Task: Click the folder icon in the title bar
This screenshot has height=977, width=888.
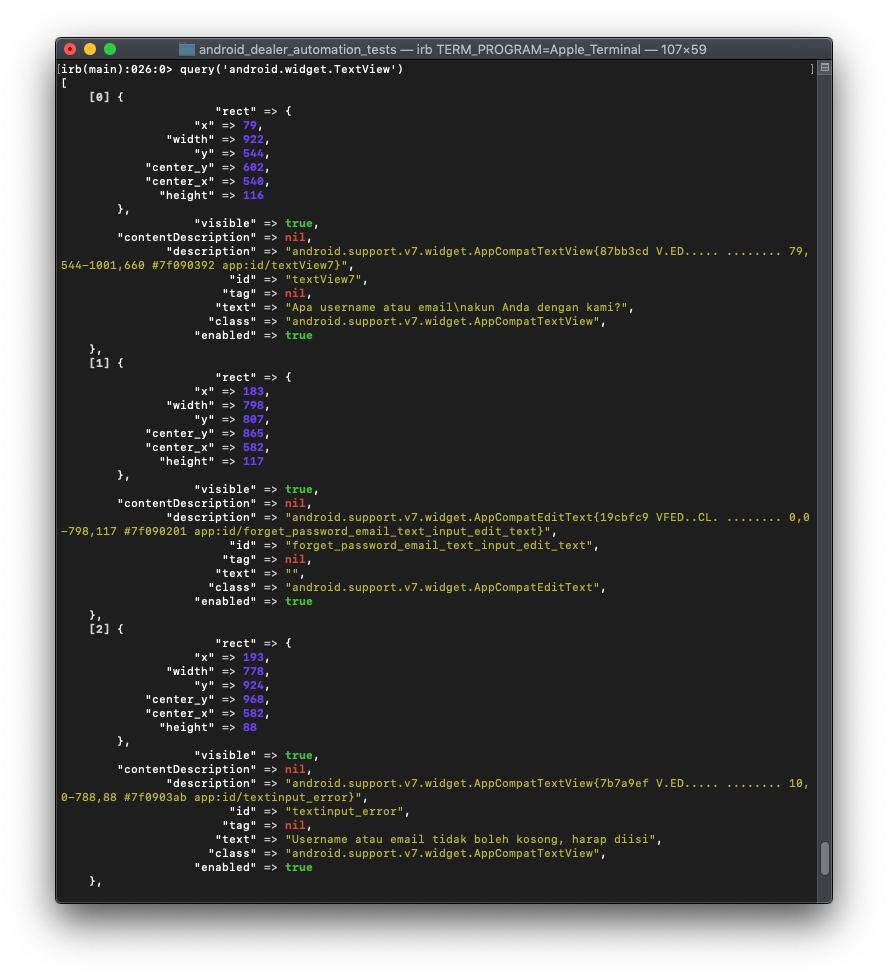Action: (x=186, y=49)
